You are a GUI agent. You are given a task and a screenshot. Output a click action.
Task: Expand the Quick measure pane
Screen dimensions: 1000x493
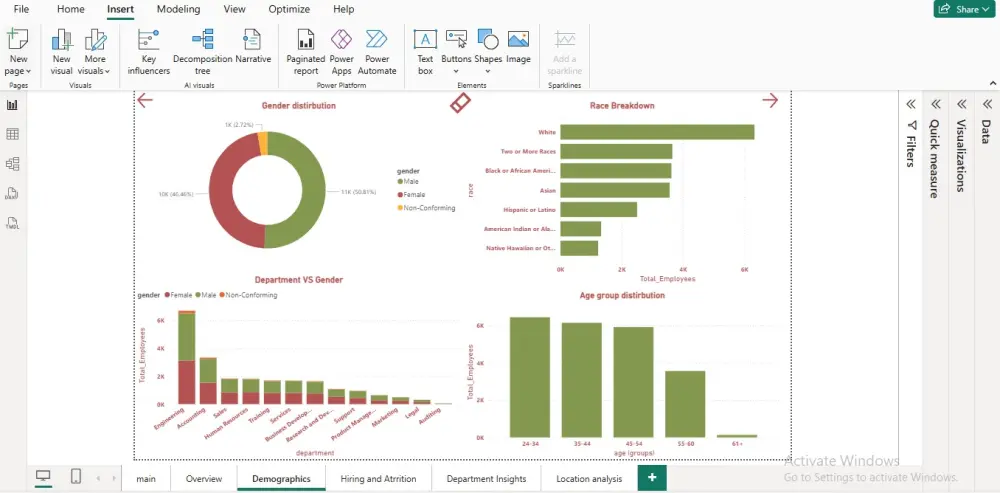pyautogui.click(x=936, y=104)
